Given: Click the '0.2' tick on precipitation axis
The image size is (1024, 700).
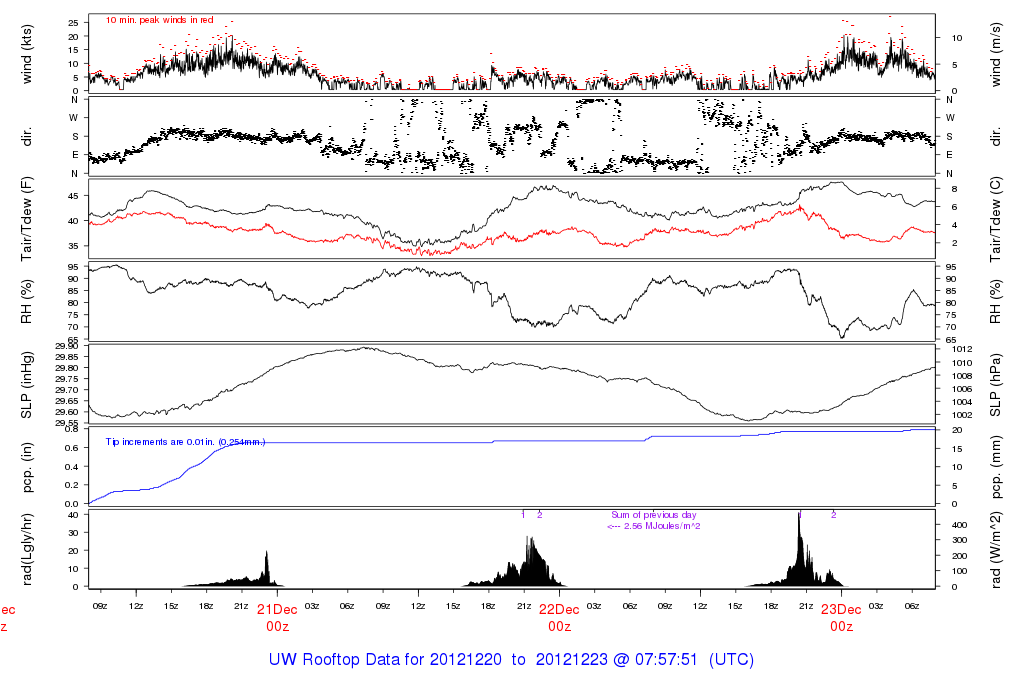Looking at the screenshot, I should point(72,485).
